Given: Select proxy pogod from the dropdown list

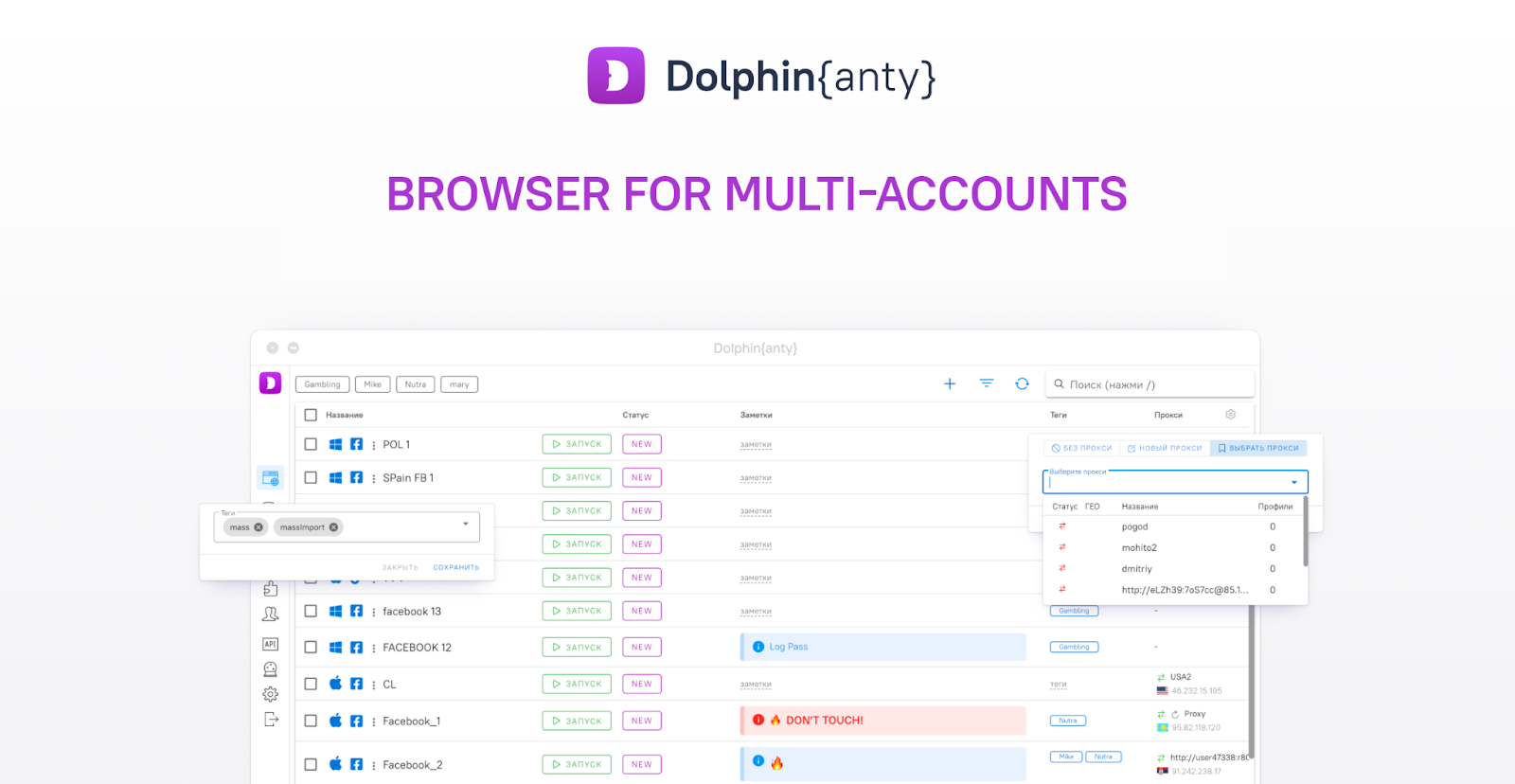Looking at the screenshot, I should click(1173, 526).
